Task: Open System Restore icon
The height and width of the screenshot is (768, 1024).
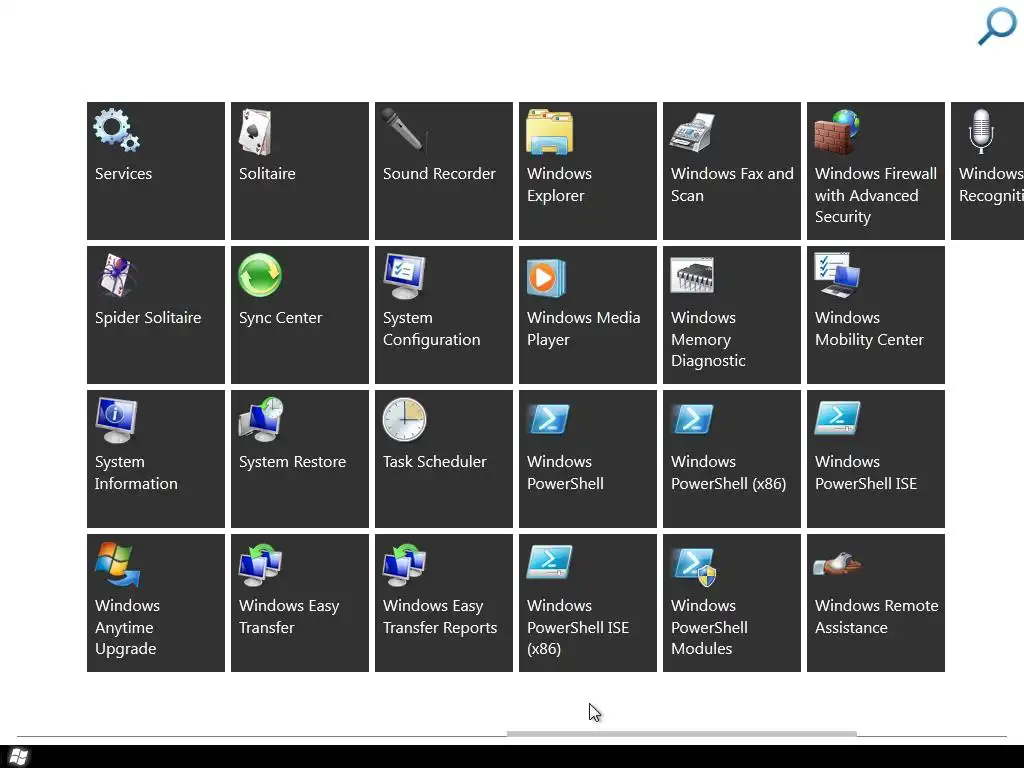Action: point(261,419)
